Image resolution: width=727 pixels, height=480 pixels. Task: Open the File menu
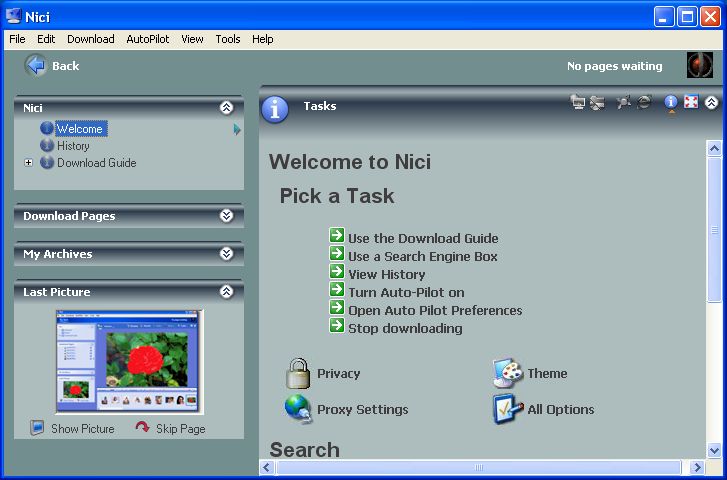click(x=17, y=39)
